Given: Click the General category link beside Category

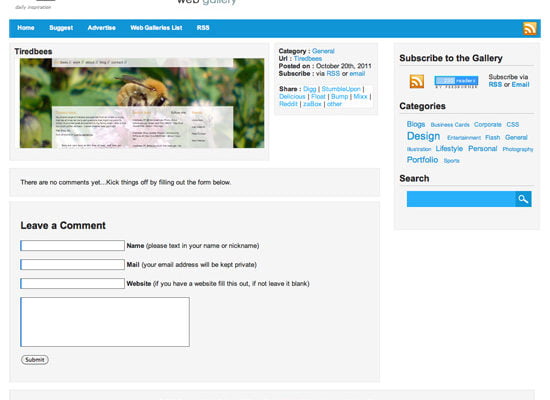Looking at the screenshot, I should click(323, 51).
